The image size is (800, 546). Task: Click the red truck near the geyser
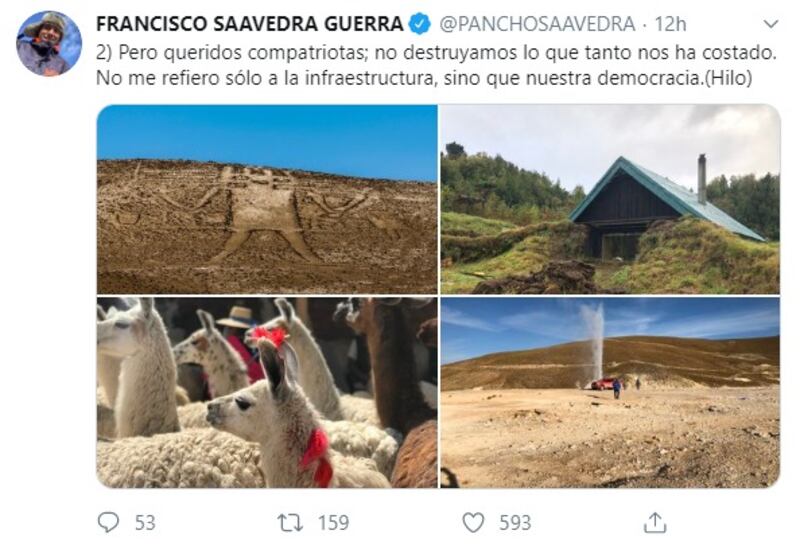603,384
